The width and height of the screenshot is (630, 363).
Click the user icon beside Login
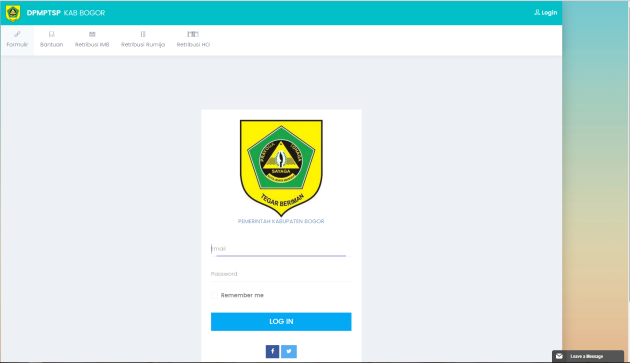tap(537, 12)
